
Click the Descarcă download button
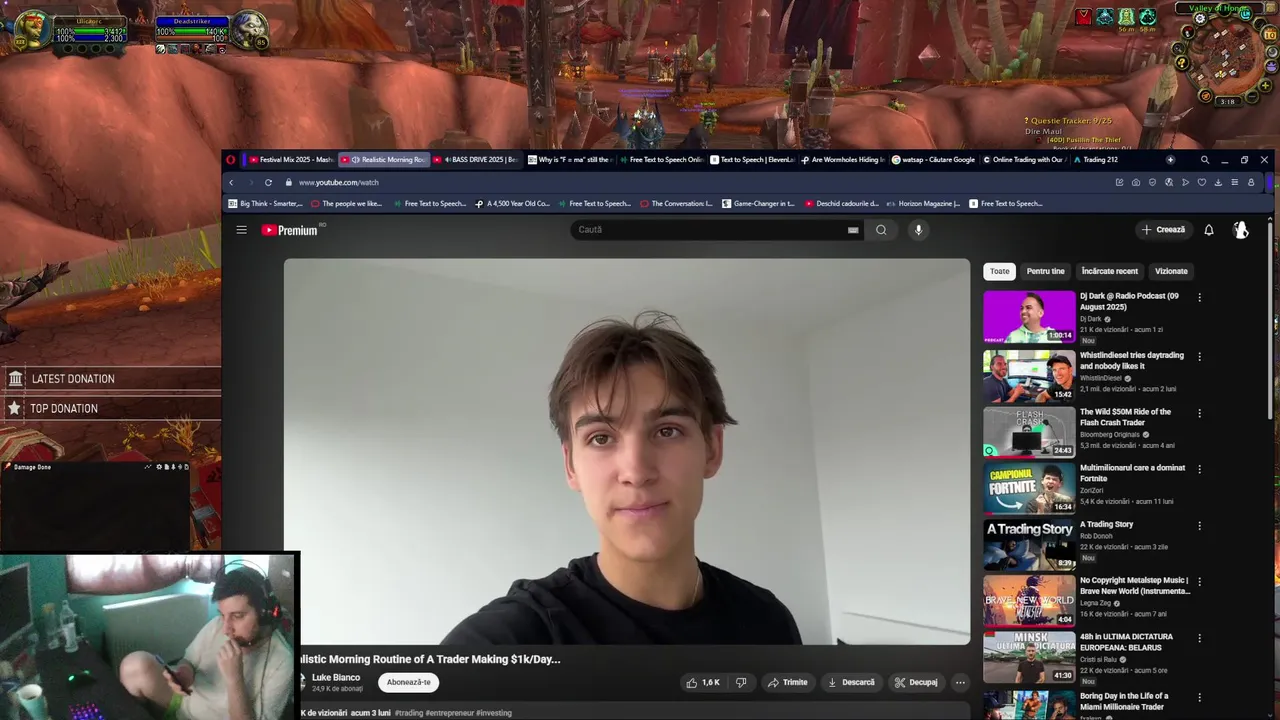click(x=851, y=682)
